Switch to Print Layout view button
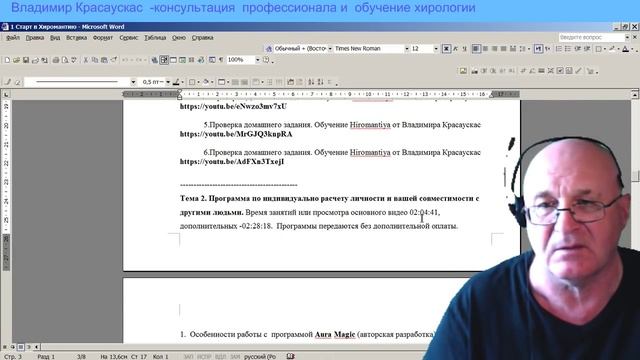 21,347
